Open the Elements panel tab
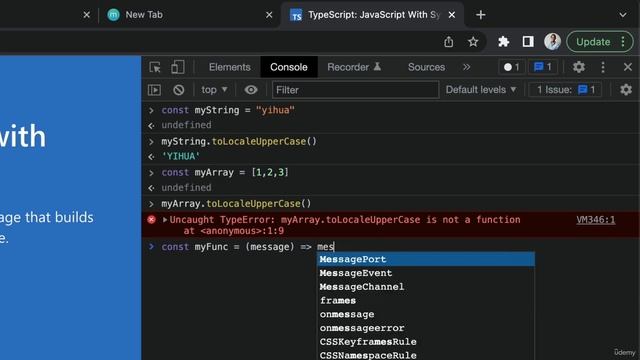The height and width of the screenshot is (360, 640). click(x=230, y=67)
